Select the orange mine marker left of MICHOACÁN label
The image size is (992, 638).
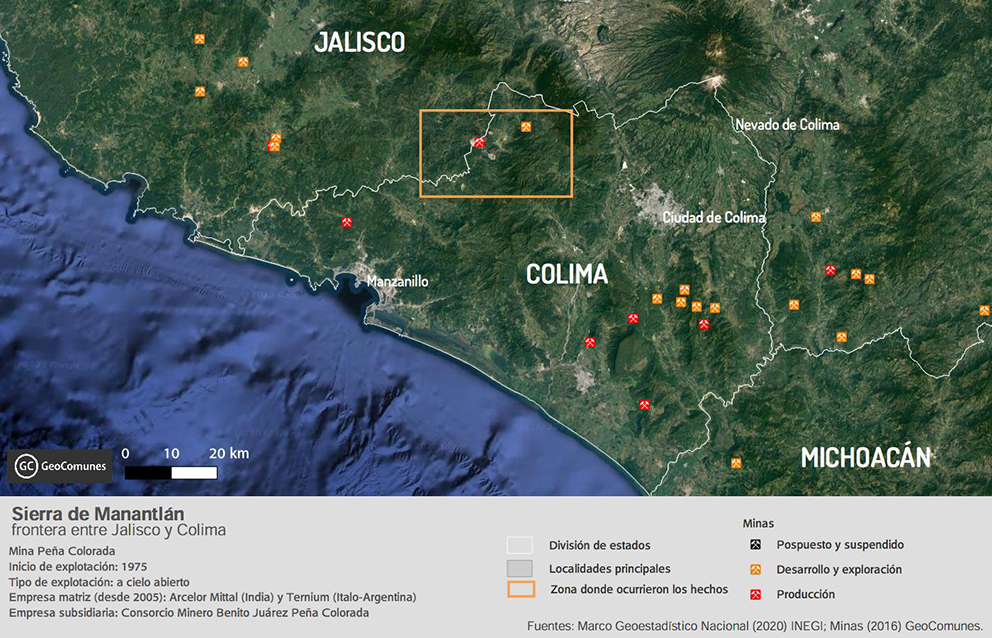[x=736, y=462]
